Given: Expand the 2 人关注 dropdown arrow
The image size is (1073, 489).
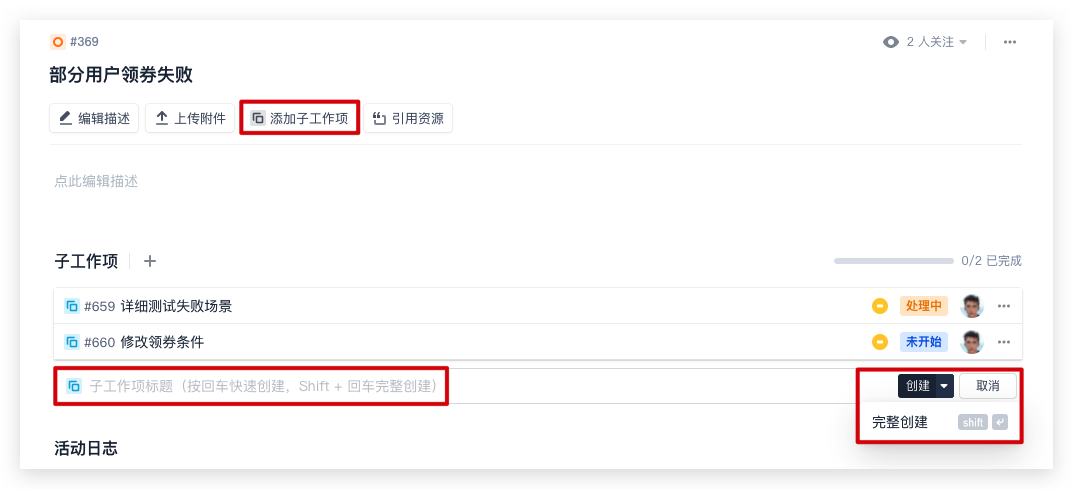Looking at the screenshot, I should (x=963, y=42).
